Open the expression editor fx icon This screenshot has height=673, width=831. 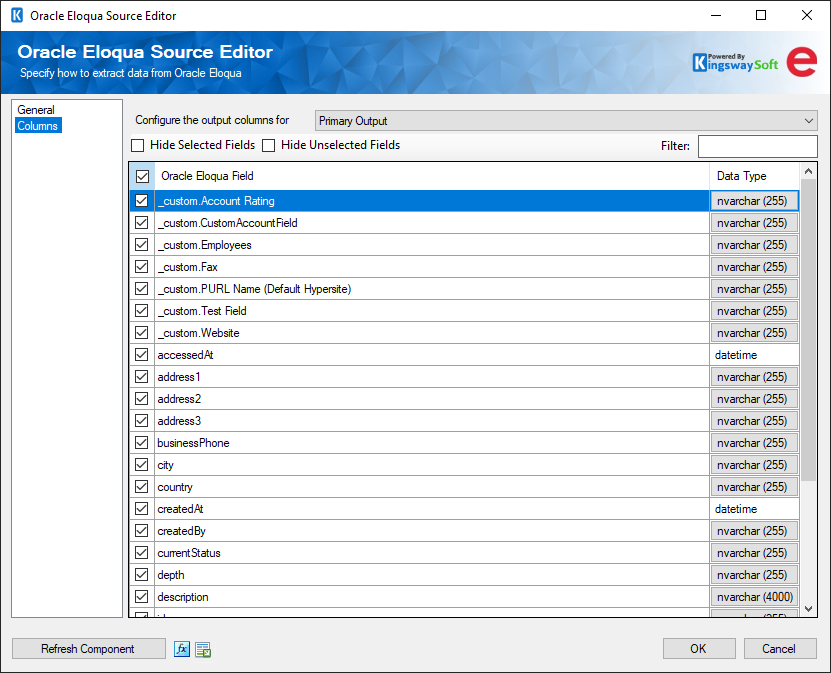182,649
